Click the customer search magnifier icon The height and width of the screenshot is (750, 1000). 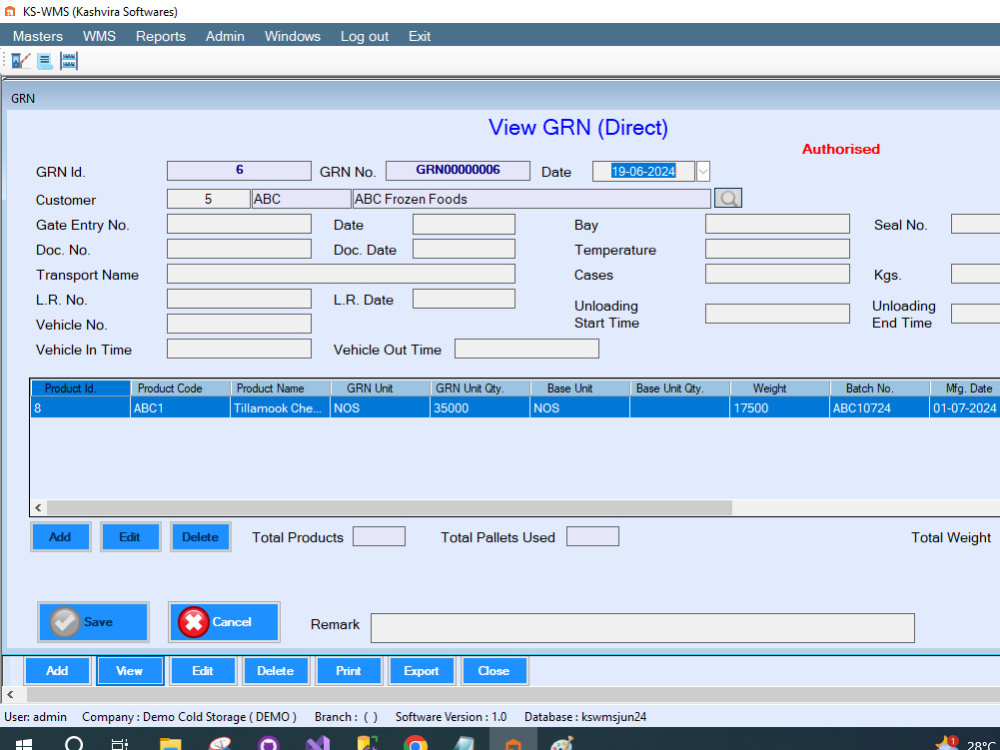coord(728,198)
